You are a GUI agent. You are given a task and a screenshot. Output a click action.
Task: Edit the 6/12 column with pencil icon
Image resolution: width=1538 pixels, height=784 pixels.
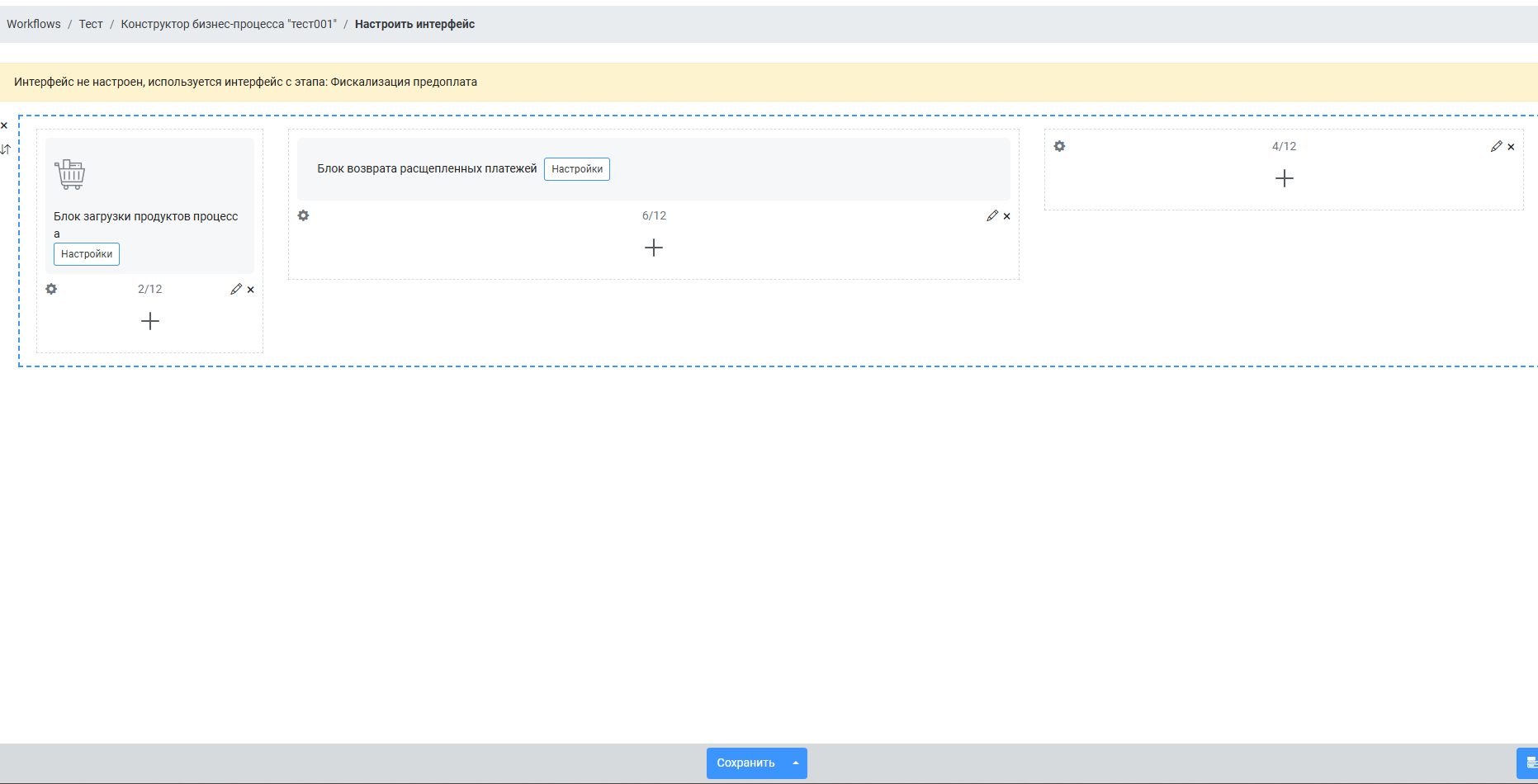pos(992,215)
